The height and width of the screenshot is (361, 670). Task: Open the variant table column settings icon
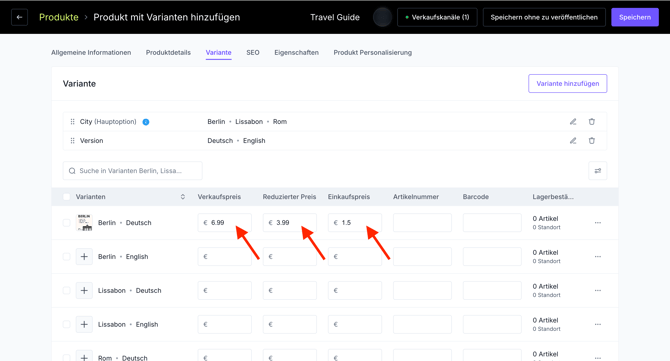[598, 171]
